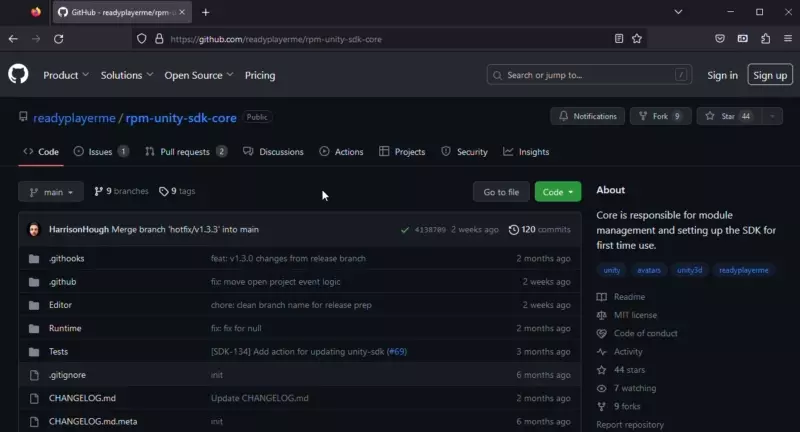Open browser extensions puzzle icon
The image size is (800, 432).
tap(765, 39)
